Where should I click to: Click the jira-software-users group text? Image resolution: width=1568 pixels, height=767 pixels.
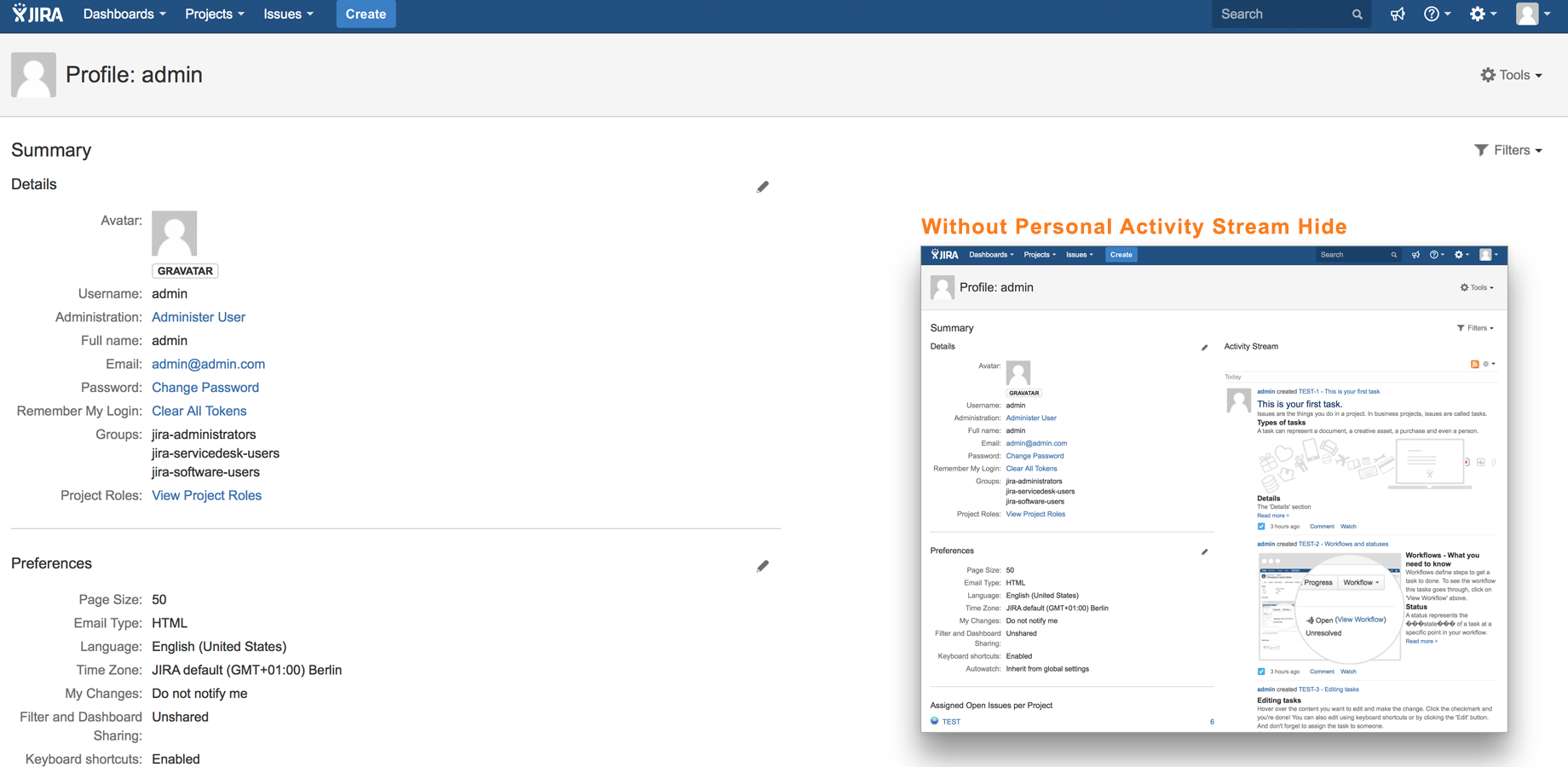click(205, 472)
